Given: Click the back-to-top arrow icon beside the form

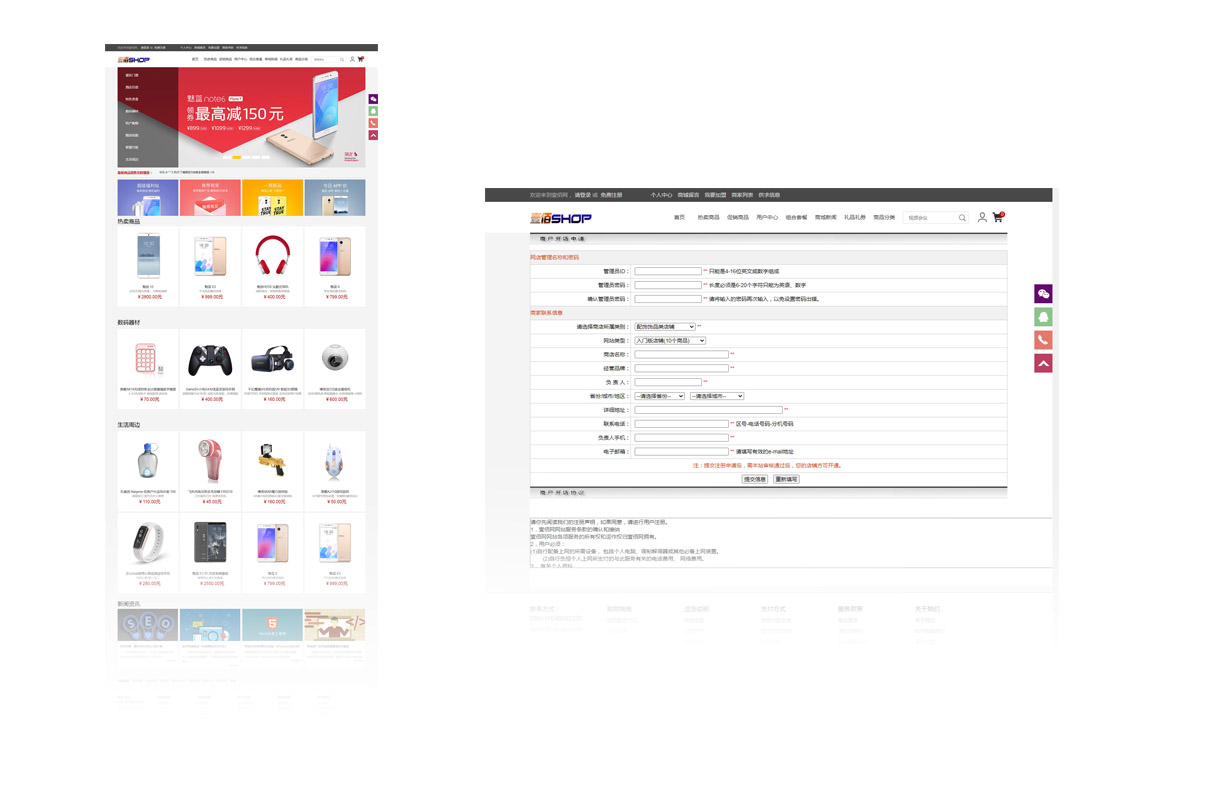Looking at the screenshot, I should tap(1043, 363).
